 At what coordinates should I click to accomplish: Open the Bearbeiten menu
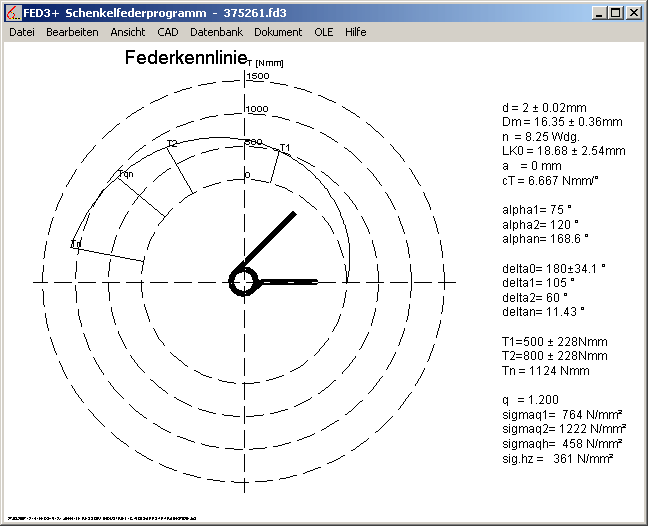72,32
